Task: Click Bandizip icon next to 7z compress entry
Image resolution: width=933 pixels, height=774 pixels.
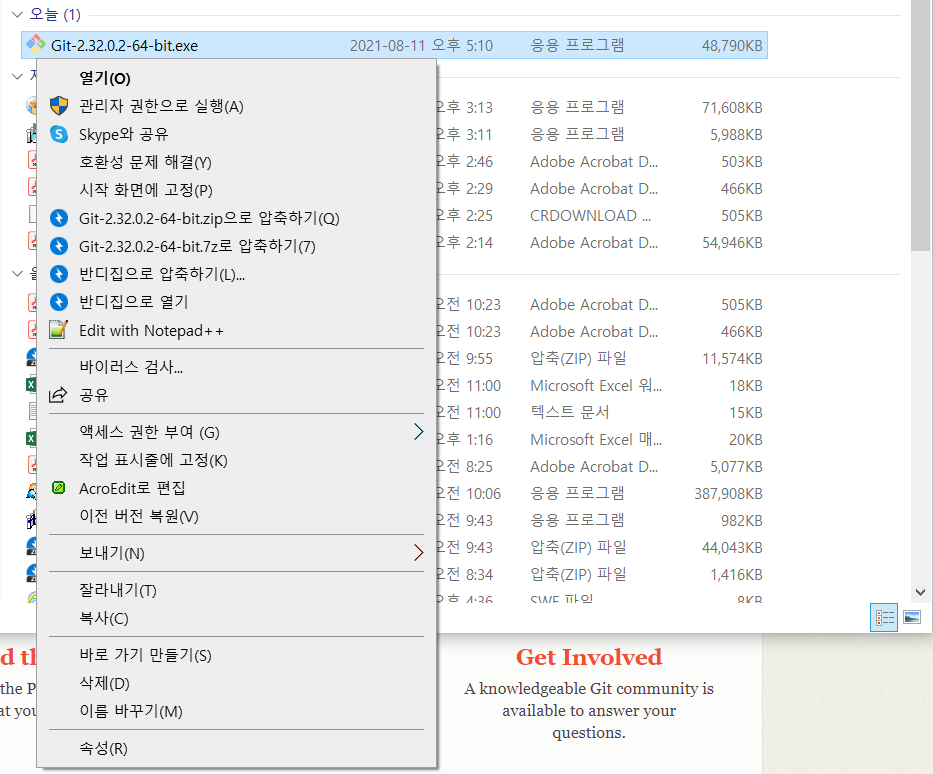Action: 59,246
